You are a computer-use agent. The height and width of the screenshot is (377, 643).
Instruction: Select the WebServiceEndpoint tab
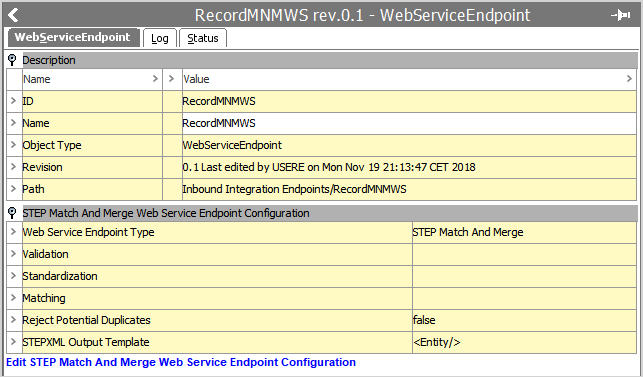[x=73, y=37]
